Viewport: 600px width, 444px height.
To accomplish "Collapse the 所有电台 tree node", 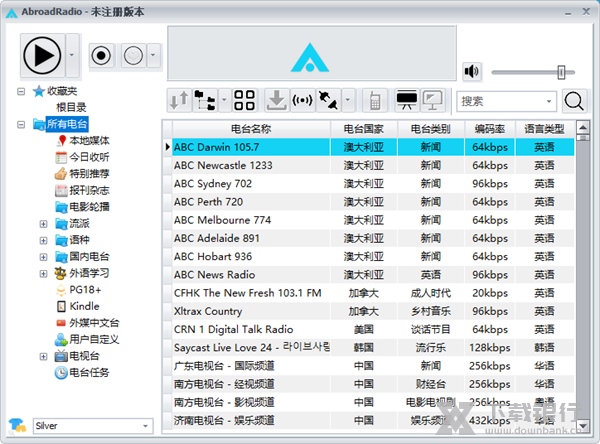I will pyautogui.click(x=21, y=124).
